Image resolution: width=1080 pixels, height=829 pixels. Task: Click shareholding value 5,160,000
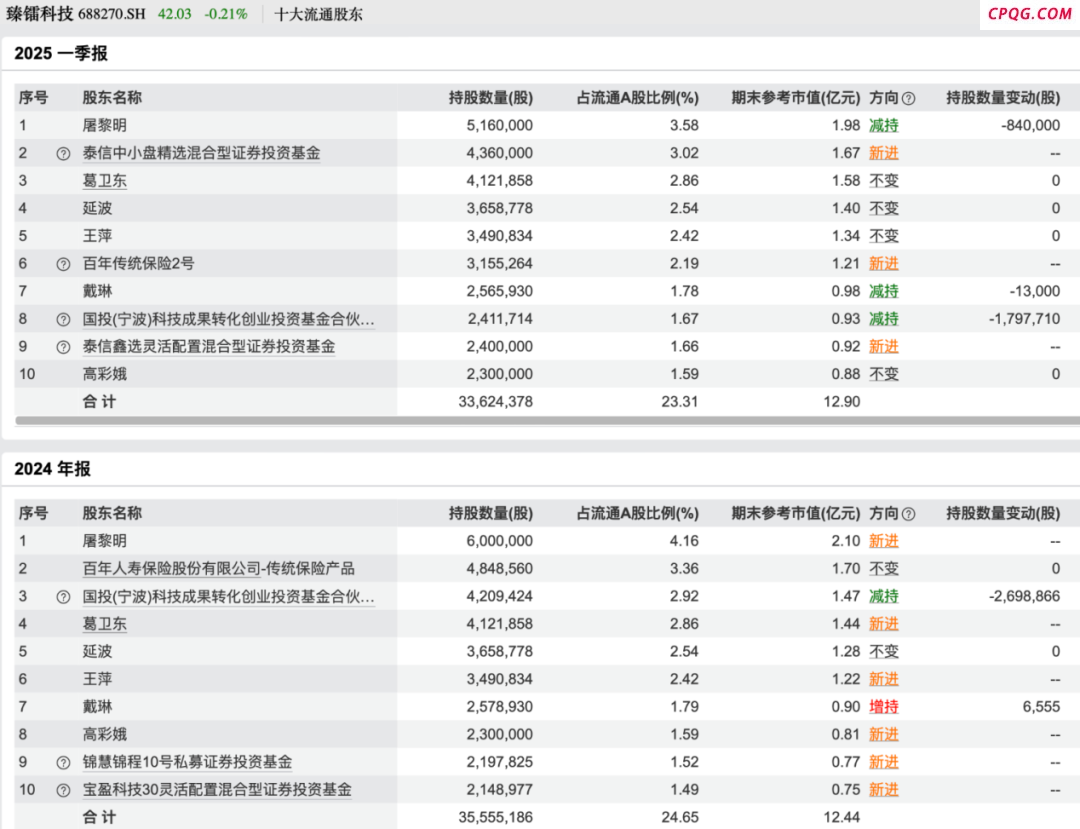click(x=499, y=125)
